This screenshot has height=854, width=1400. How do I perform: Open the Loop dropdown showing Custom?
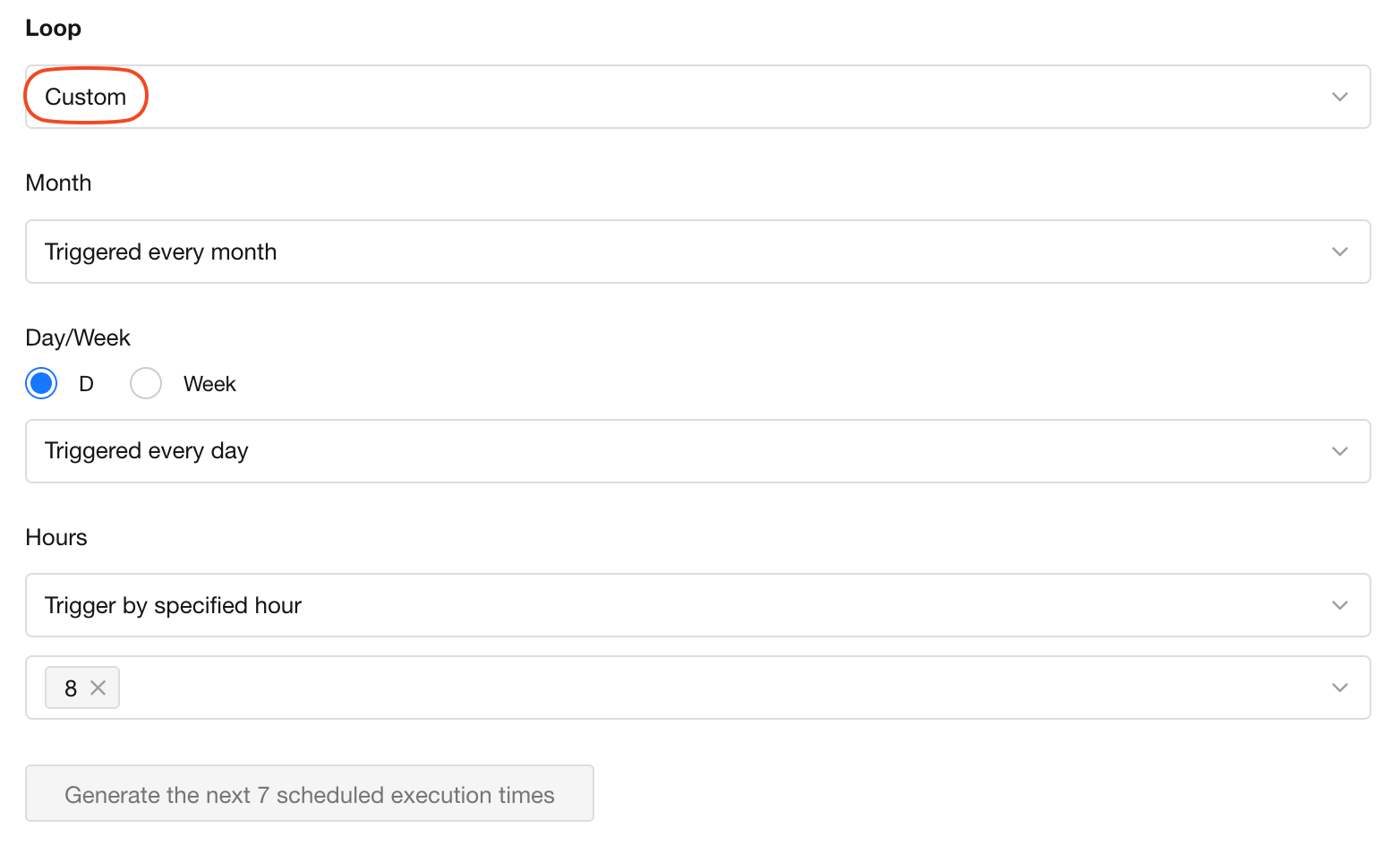coord(698,97)
